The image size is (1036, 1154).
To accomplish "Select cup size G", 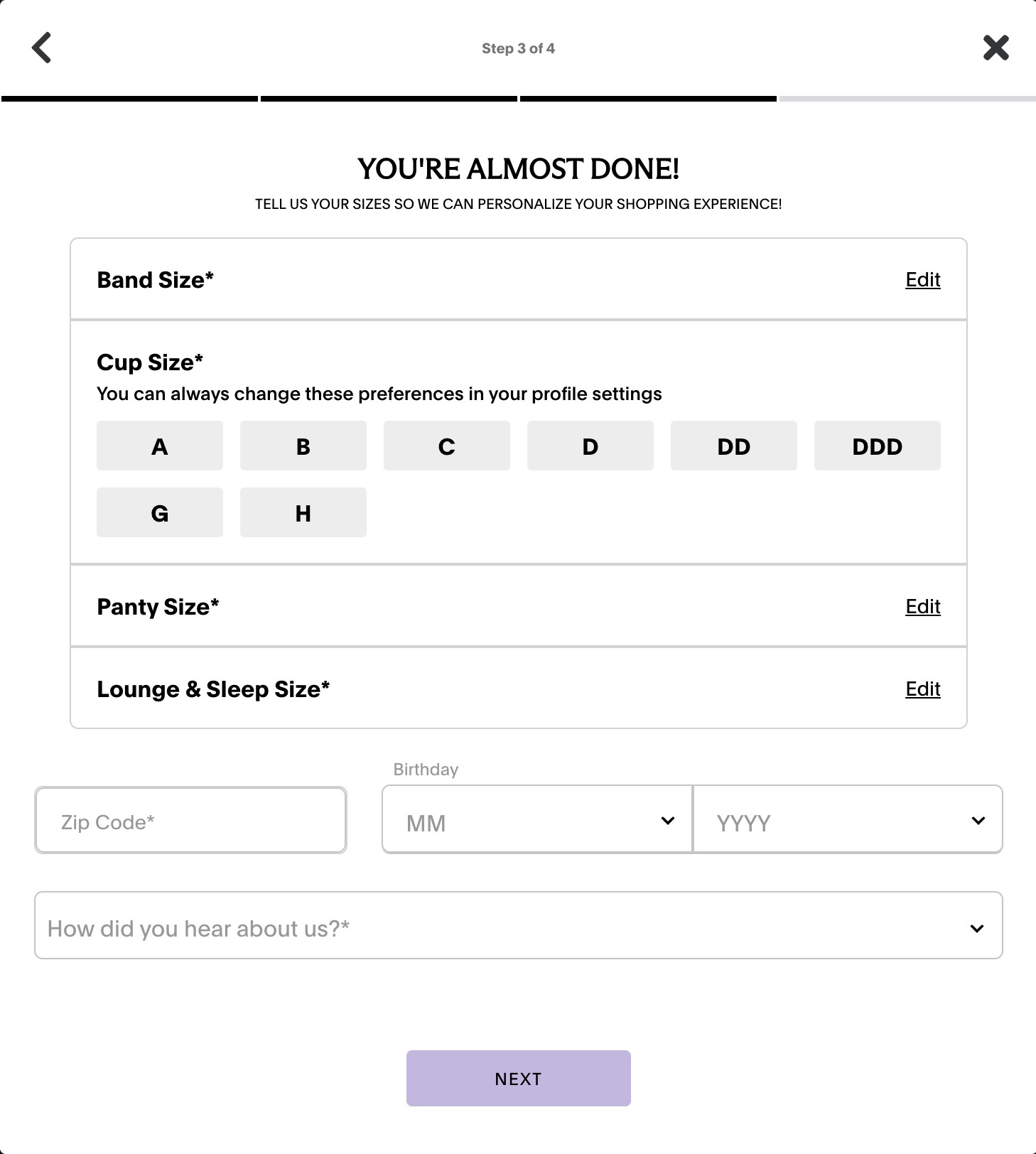I will click(159, 512).
